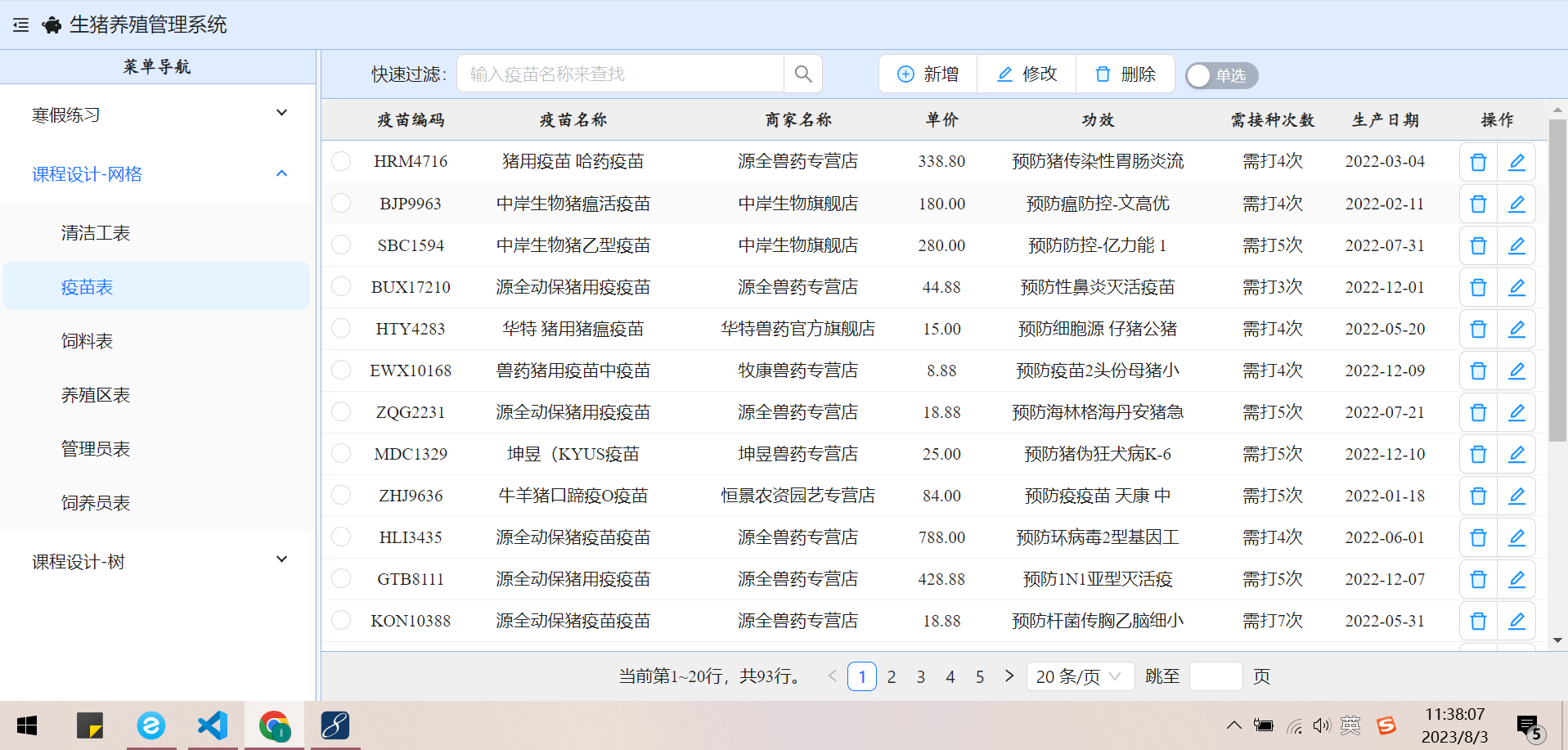1568x750 pixels.
Task: Click the 疫苗名称 column header
Action: [573, 120]
